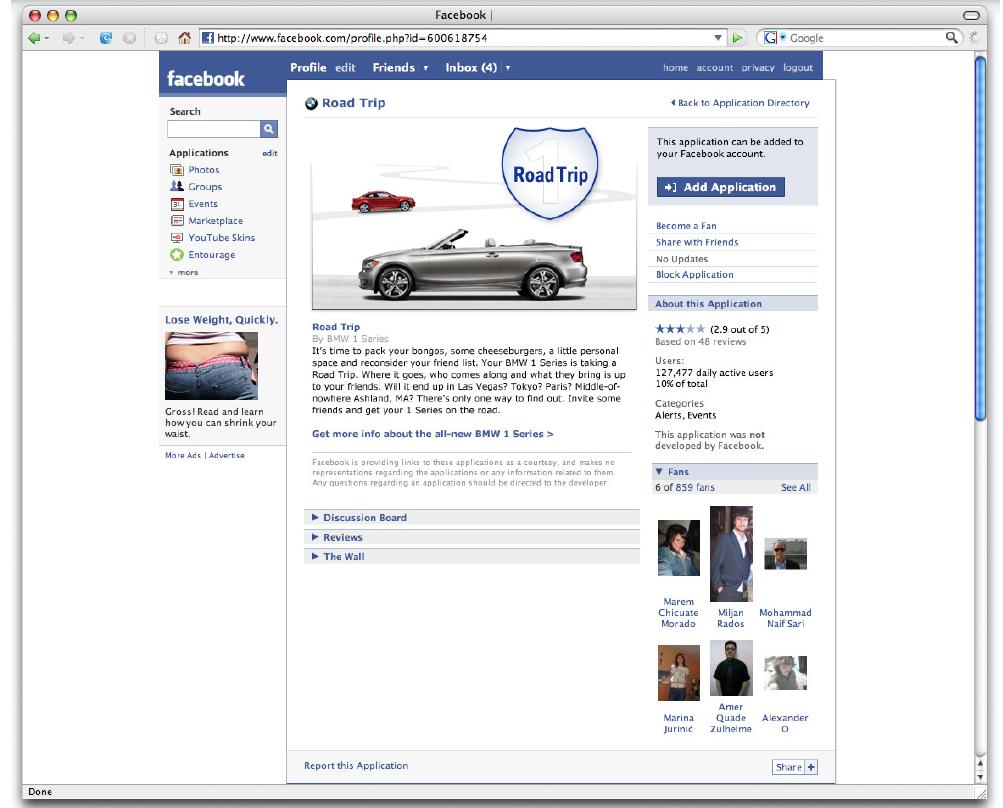Screen dimensions: 1003x808
Task: Click the green Go arrow beside the address bar
Action: (737, 38)
